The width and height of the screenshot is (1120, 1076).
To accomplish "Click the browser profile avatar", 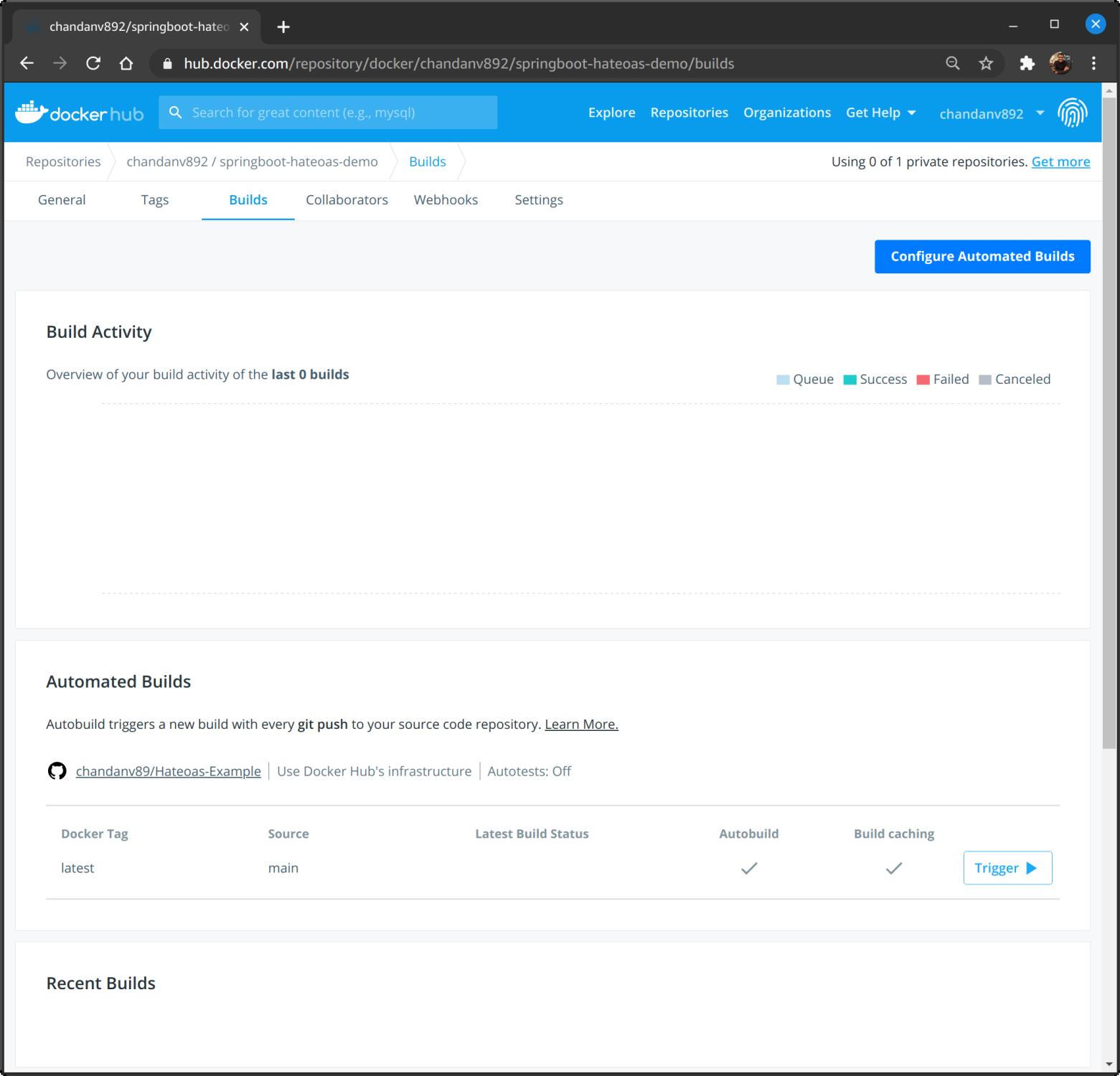I will click(1060, 63).
